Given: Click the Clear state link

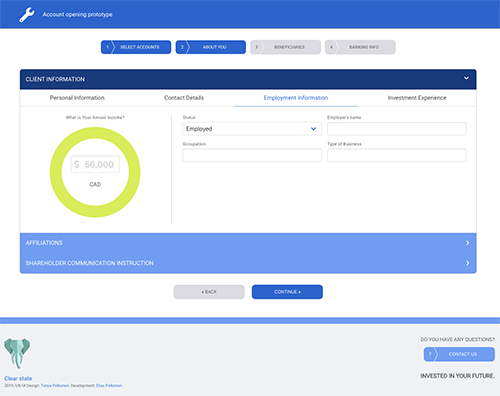Looking at the screenshot, I should click(18, 379).
